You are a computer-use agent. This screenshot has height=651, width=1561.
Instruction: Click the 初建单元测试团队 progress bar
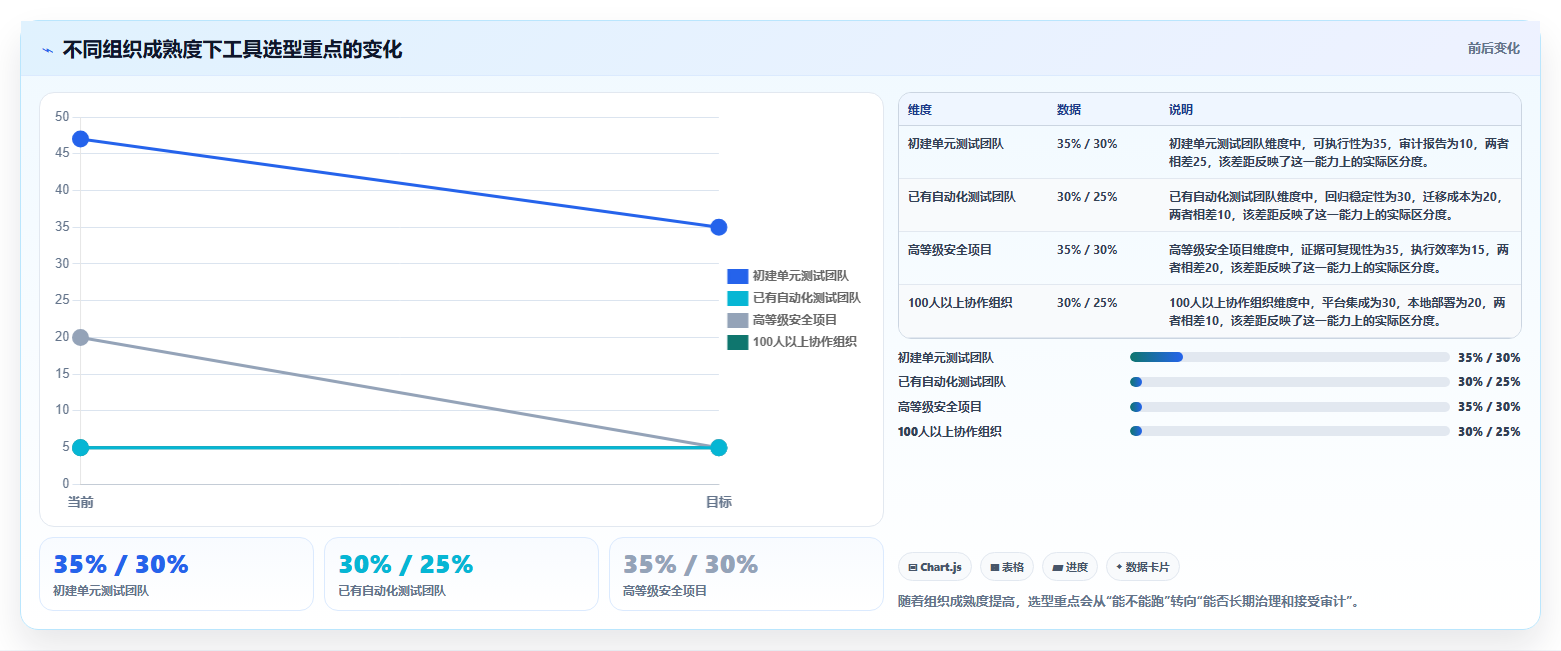click(1289, 357)
